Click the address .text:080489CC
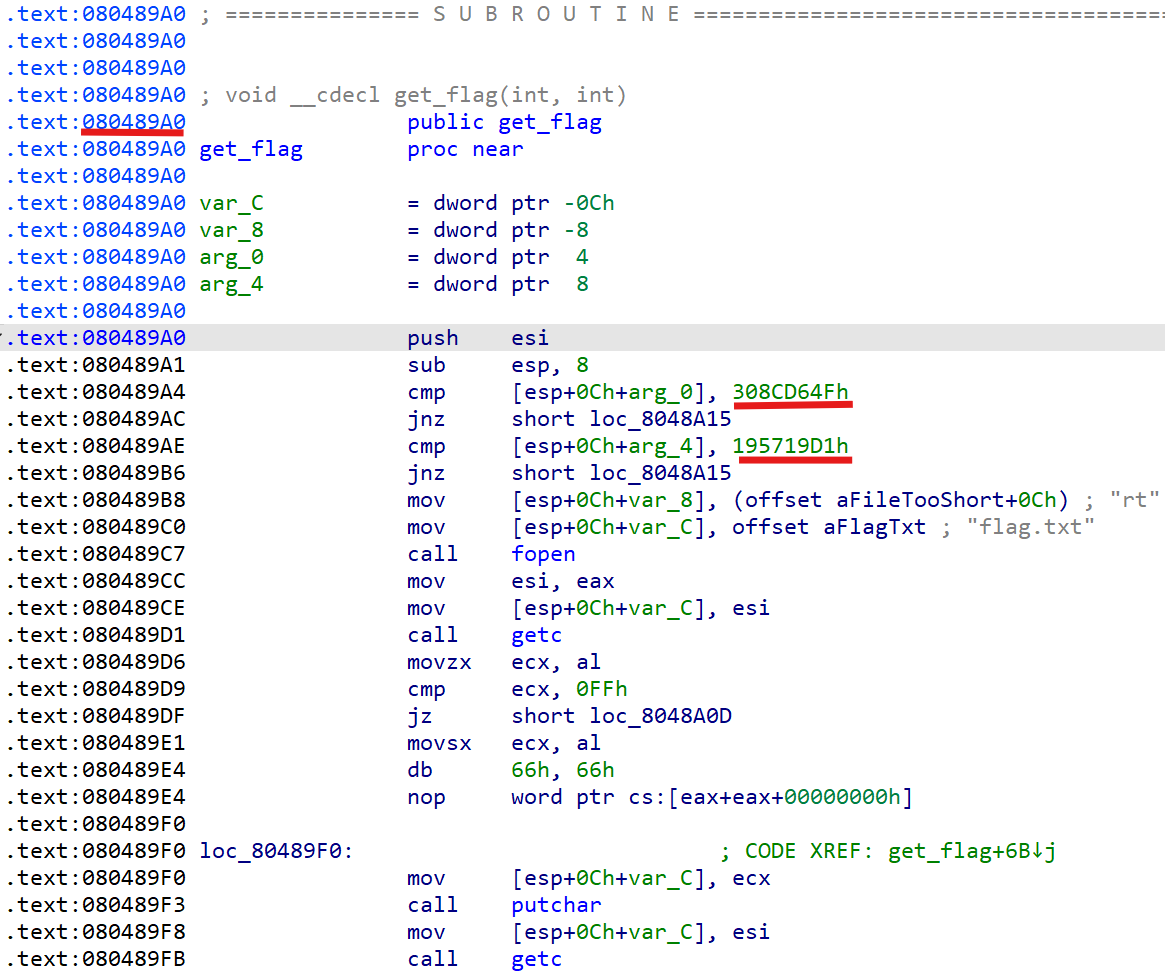This screenshot has width=1165, height=971. coord(95,581)
